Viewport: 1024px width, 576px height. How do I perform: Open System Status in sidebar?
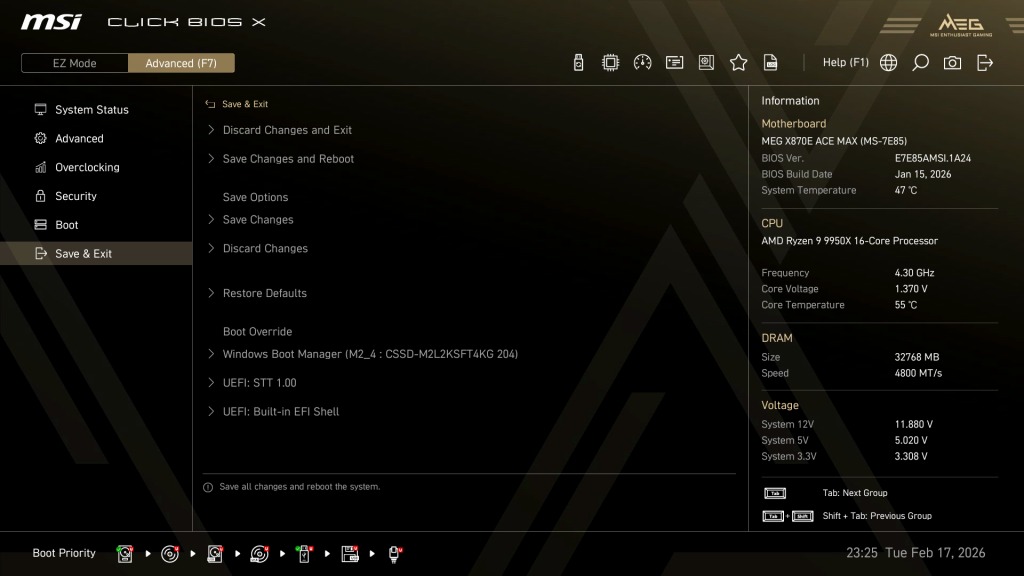96,110
